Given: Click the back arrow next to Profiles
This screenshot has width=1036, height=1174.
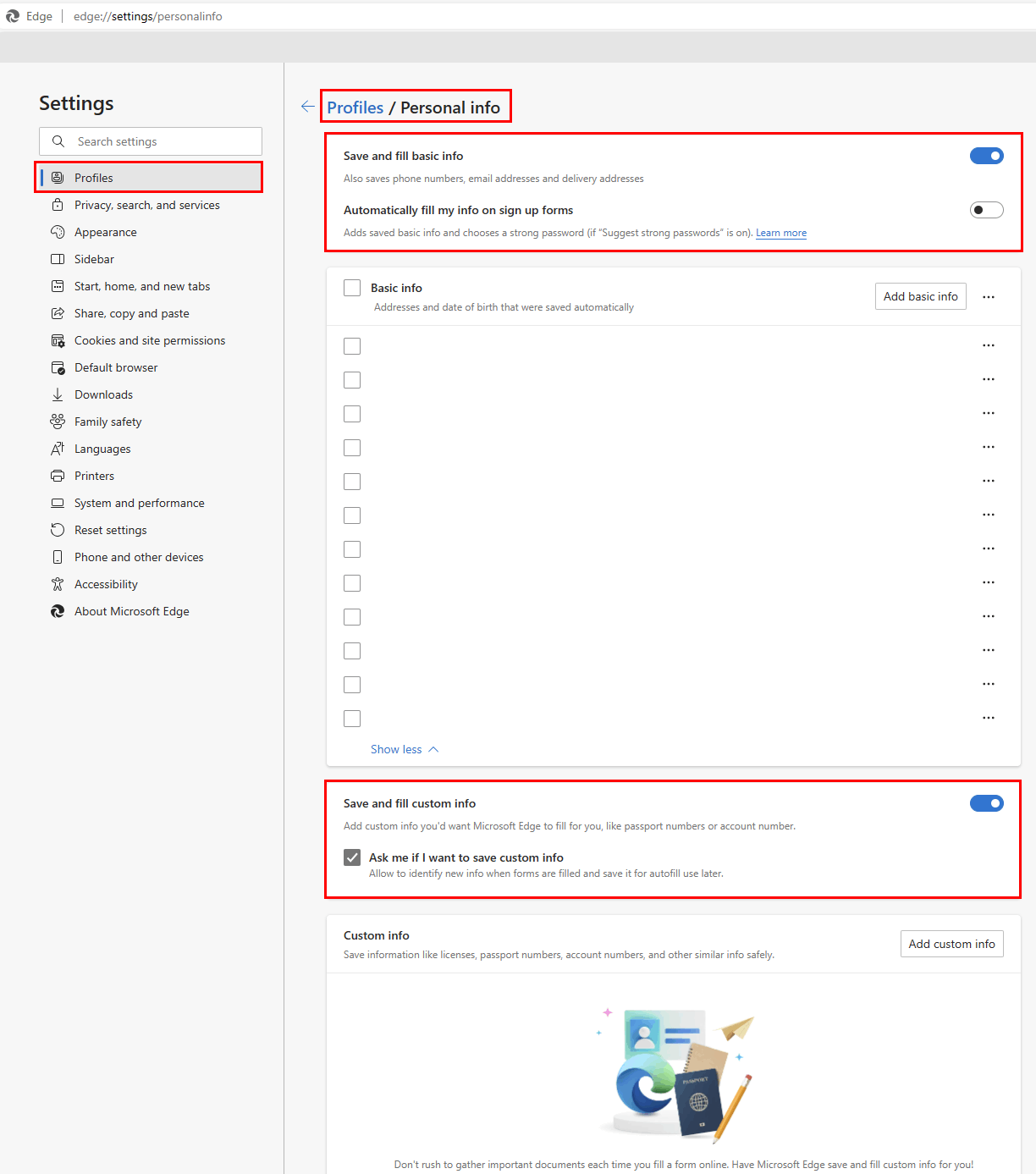Looking at the screenshot, I should (x=308, y=107).
